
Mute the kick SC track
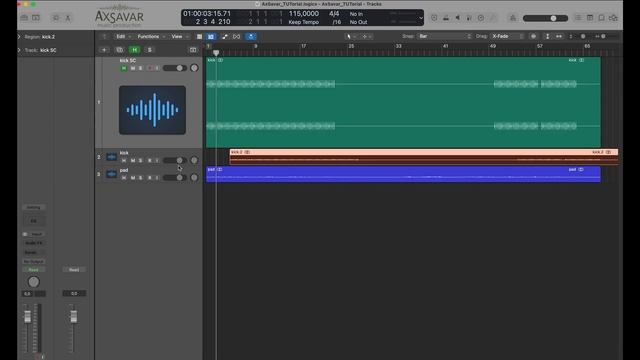[x=133, y=68]
